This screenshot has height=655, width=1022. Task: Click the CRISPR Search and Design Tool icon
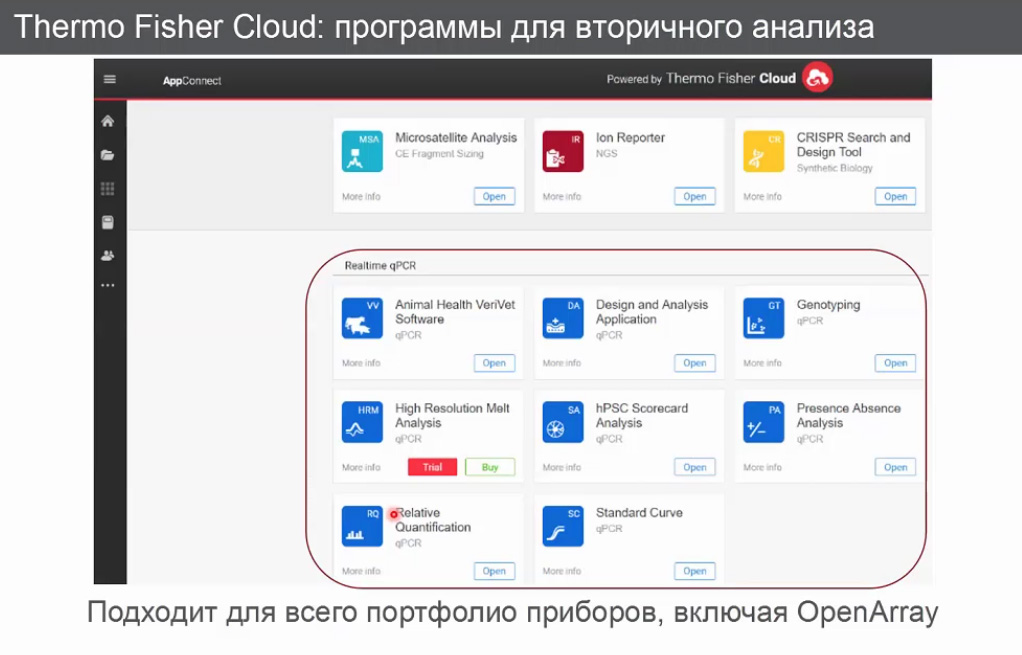[x=762, y=151]
